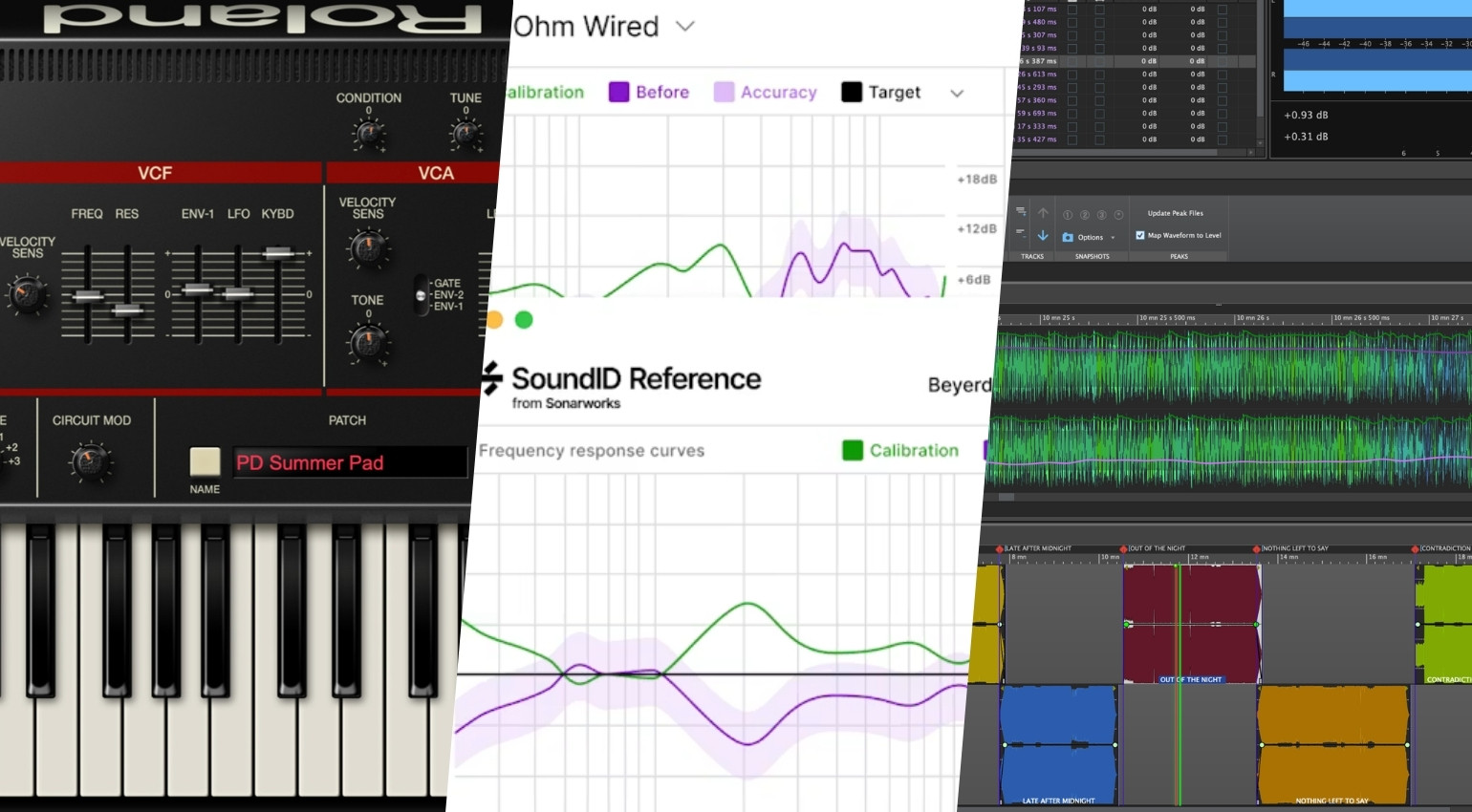The image size is (1472, 812).
Task: Tick last checkbox in the 57 s 360 ms row
Action: click(1223, 100)
